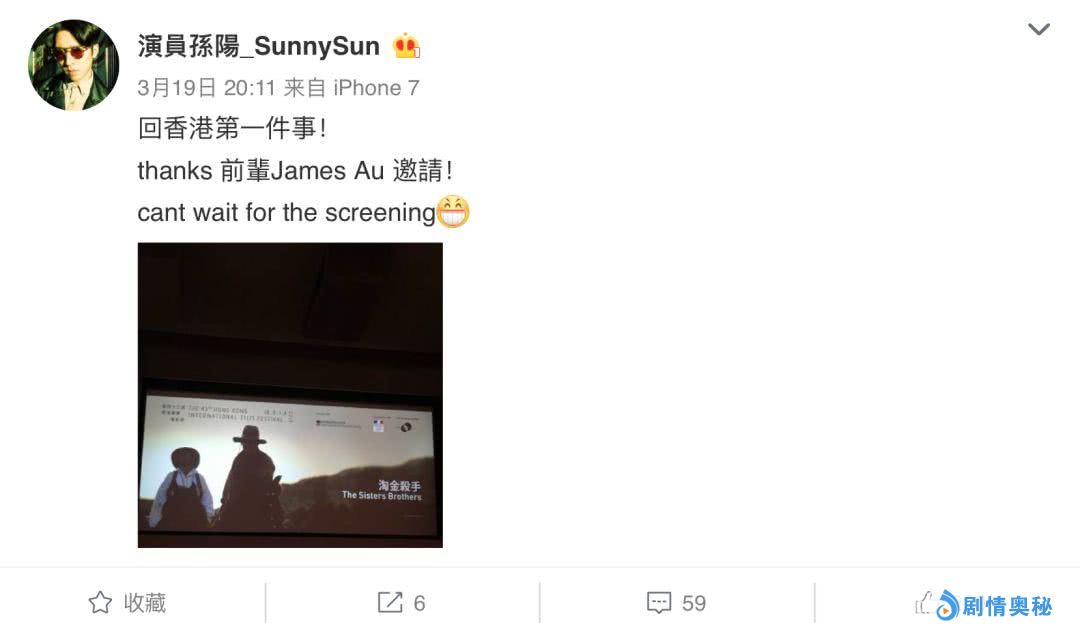Image resolution: width=1080 pixels, height=636 pixels.
Task: Open the profile avatar of SunnySun
Action: click(x=73, y=65)
